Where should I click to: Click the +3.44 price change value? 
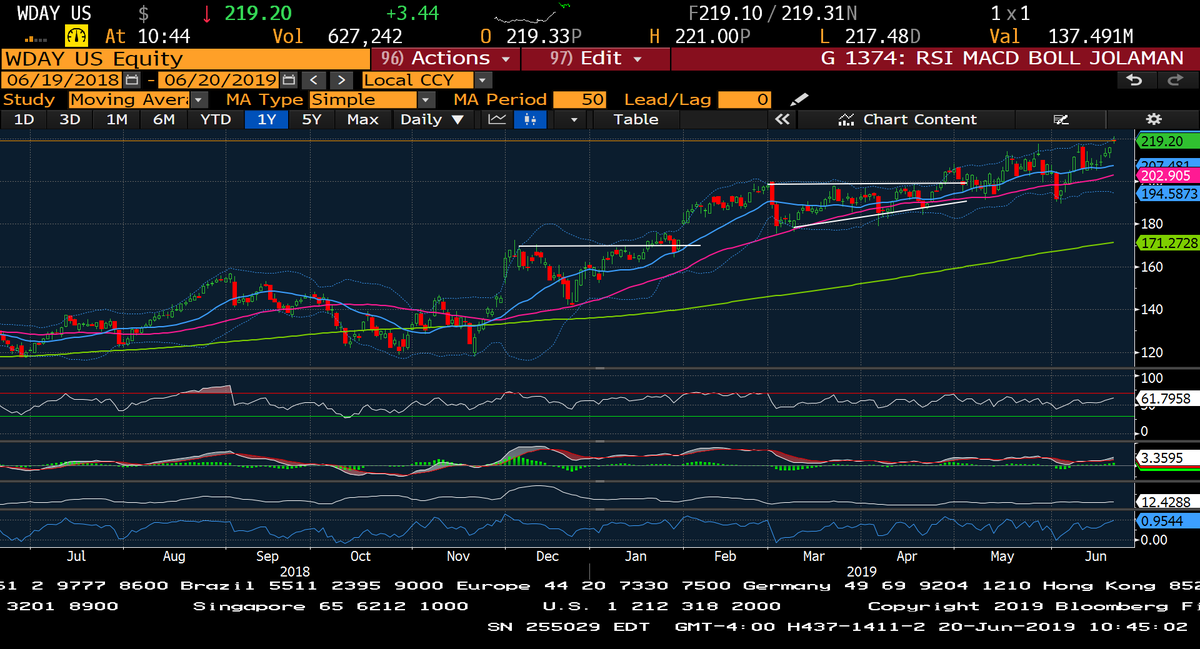[x=412, y=14]
